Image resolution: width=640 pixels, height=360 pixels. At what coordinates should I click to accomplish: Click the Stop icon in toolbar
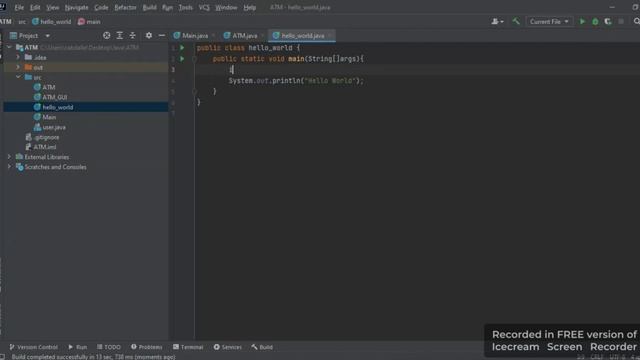click(x=621, y=22)
